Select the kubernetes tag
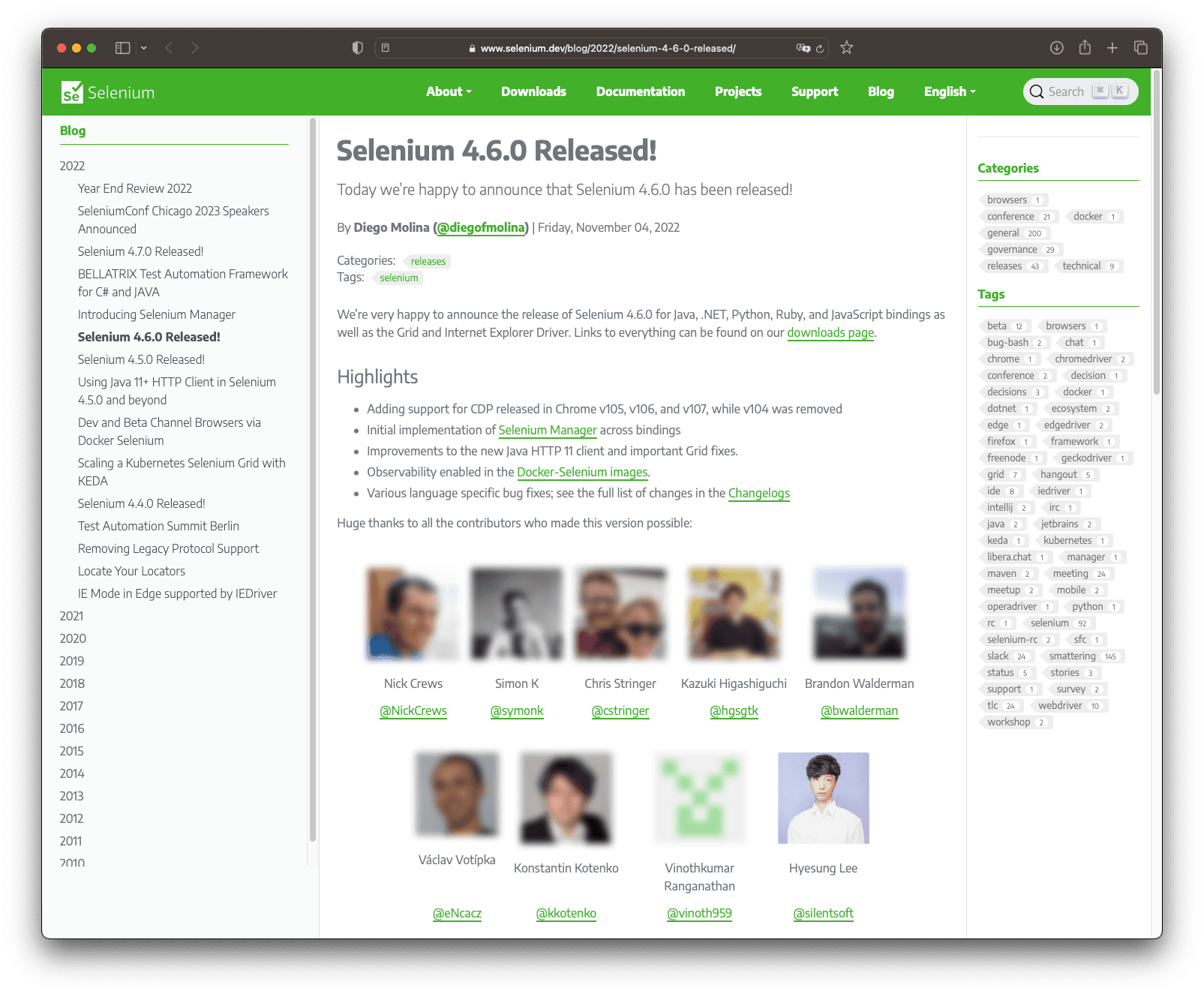The image size is (1204, 994). 1073,541
